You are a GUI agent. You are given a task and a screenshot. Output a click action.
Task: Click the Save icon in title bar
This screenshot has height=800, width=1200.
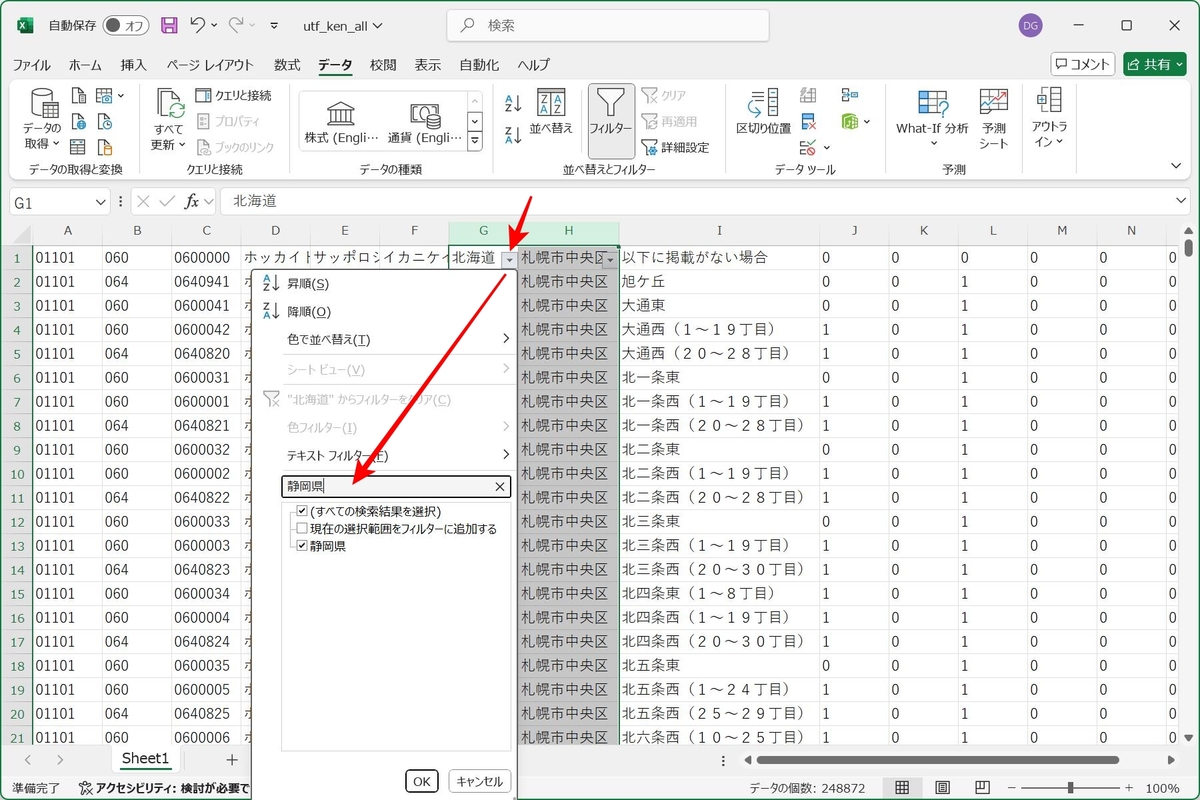(169, 25)
